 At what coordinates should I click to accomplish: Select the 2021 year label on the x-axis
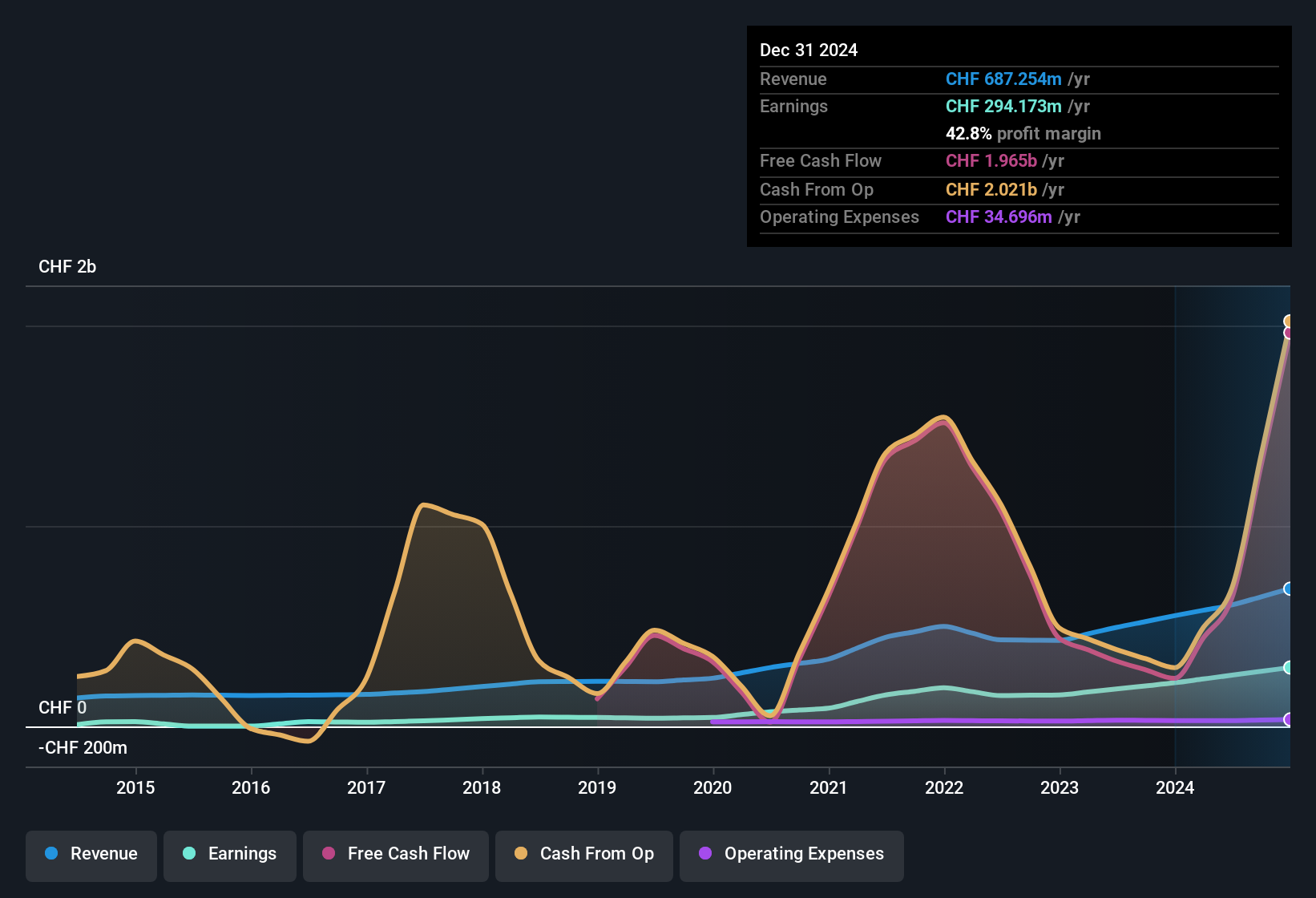(829, 788)
